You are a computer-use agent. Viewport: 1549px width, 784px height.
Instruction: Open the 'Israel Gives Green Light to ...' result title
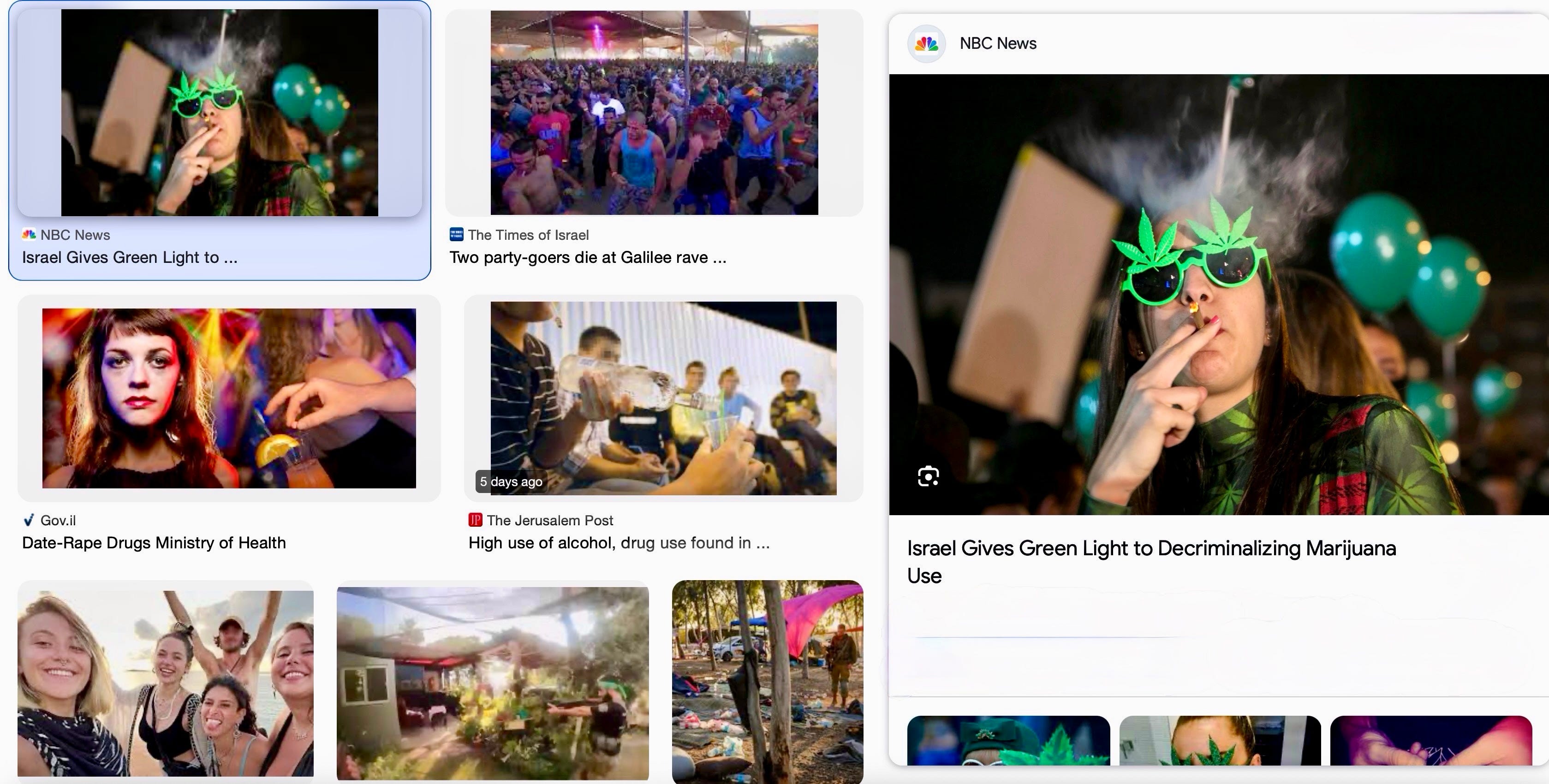(x=129, y=257)
